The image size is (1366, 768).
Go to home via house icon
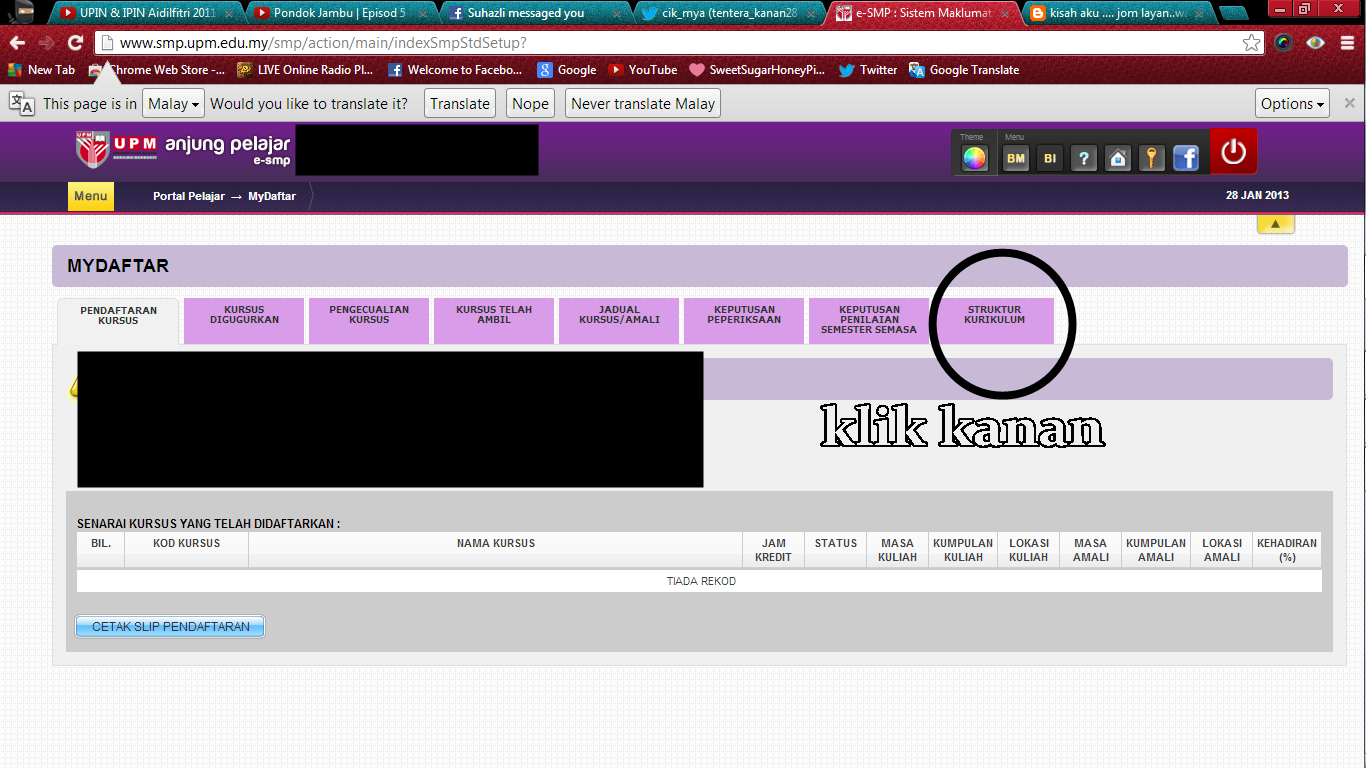click(x=1118, y=158)
